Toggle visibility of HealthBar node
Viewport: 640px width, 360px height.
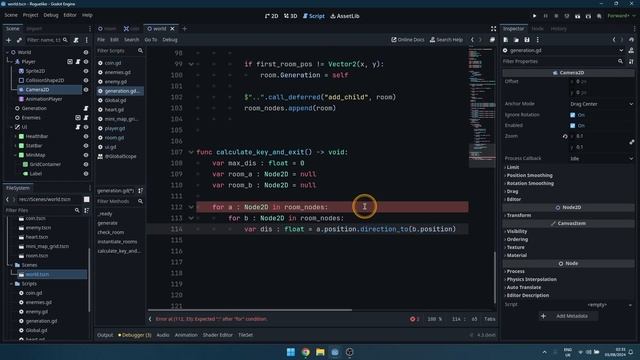click(x=86, y=136)
